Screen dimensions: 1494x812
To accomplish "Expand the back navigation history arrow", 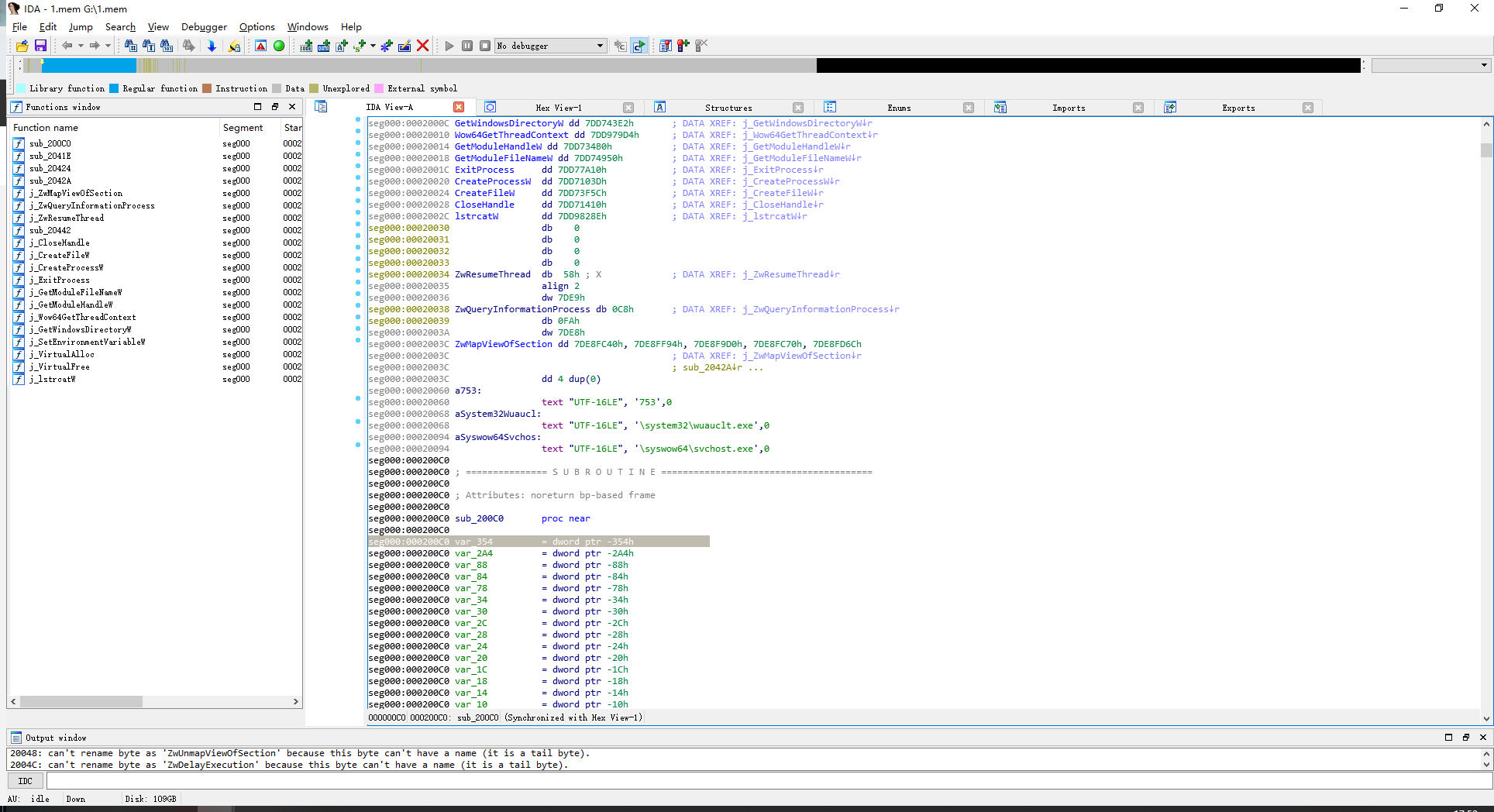I will [x=81, y=46].
